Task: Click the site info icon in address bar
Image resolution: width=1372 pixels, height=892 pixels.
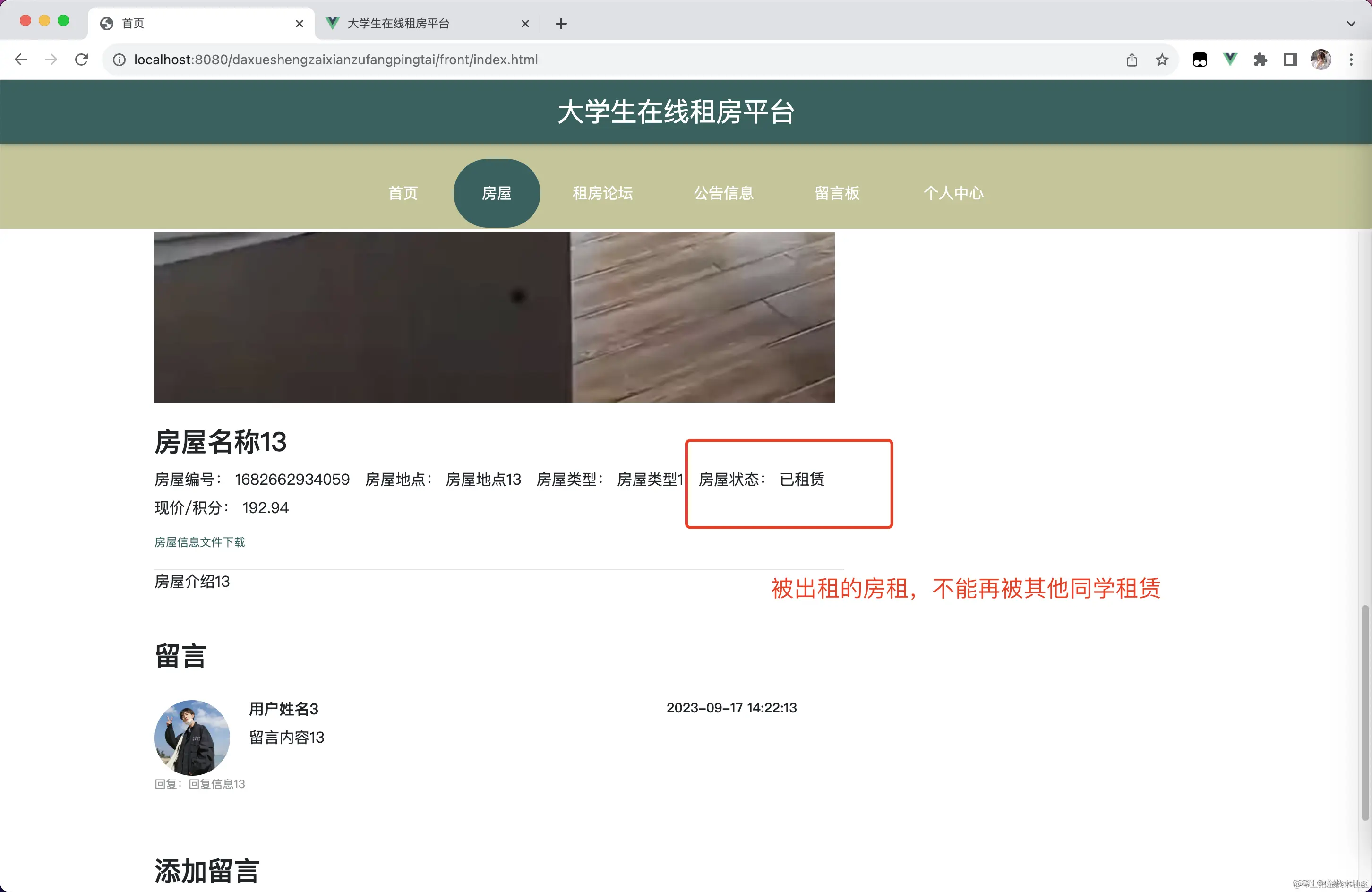Action: 119,60
